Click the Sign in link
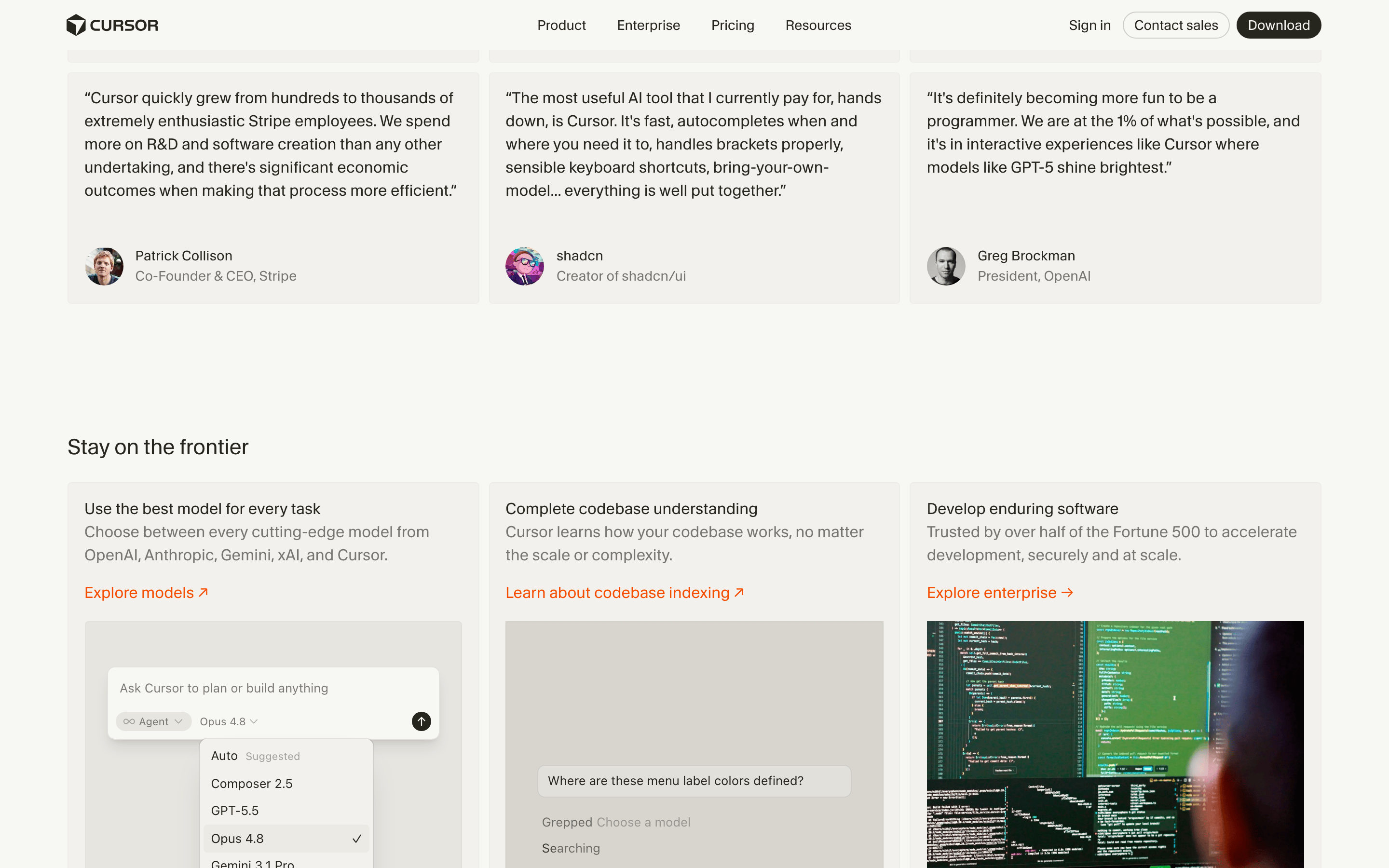This screenshot has width=1389, height=868. pos(1089,25)
